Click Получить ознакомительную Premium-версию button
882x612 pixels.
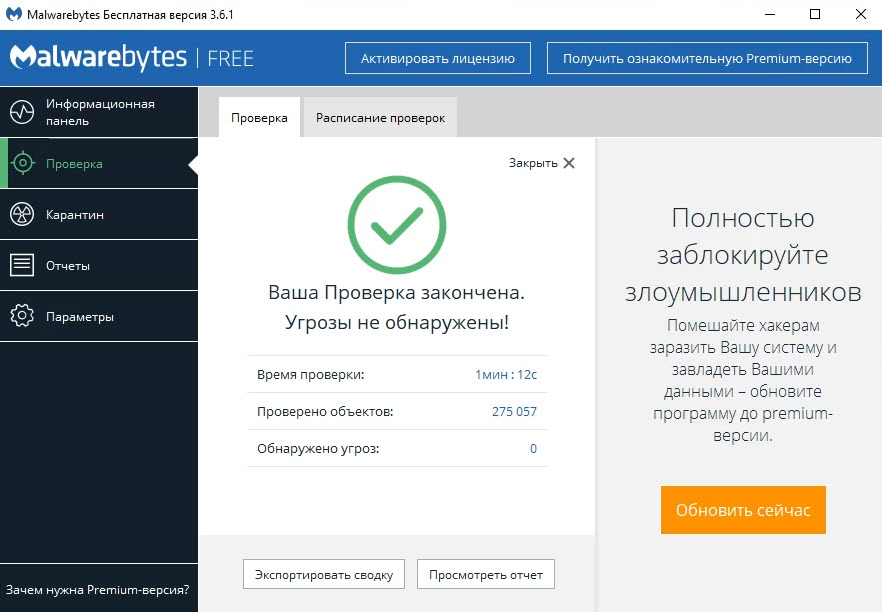click(x=707, y=58)
